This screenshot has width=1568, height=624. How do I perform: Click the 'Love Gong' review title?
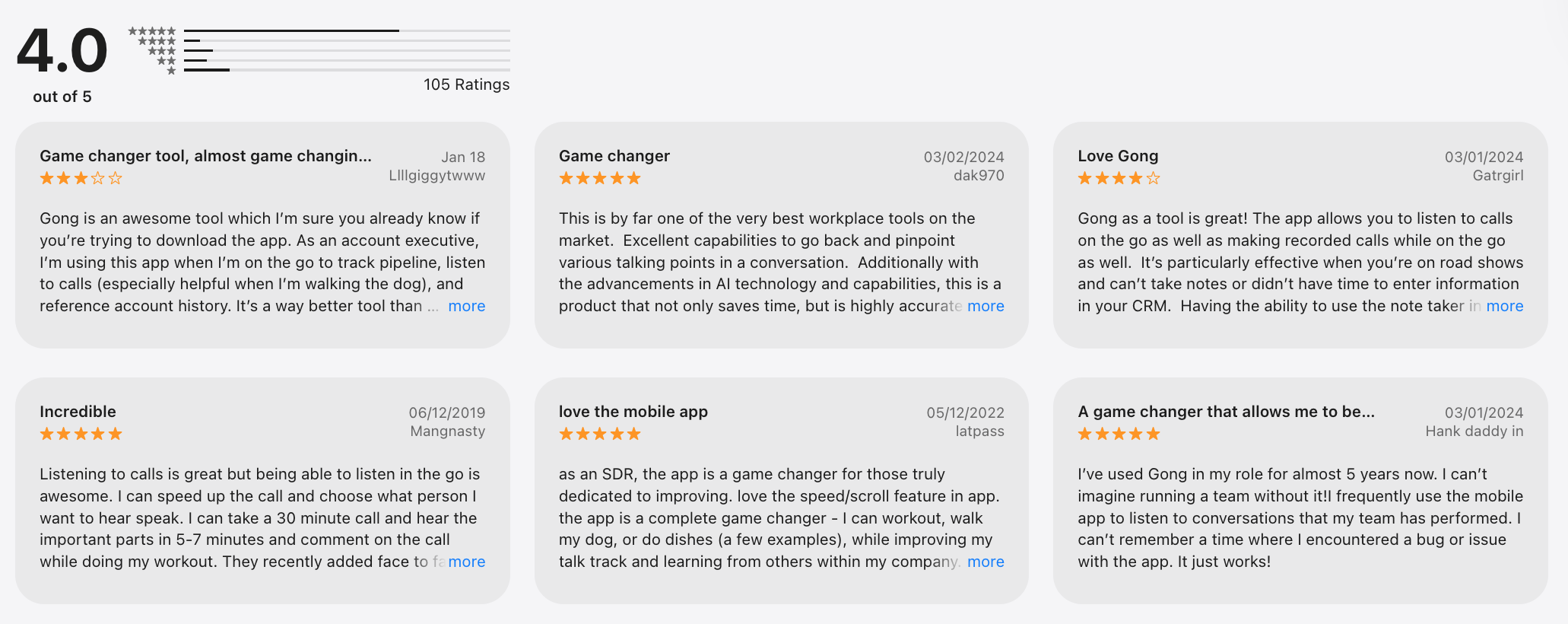(1118, 156)
